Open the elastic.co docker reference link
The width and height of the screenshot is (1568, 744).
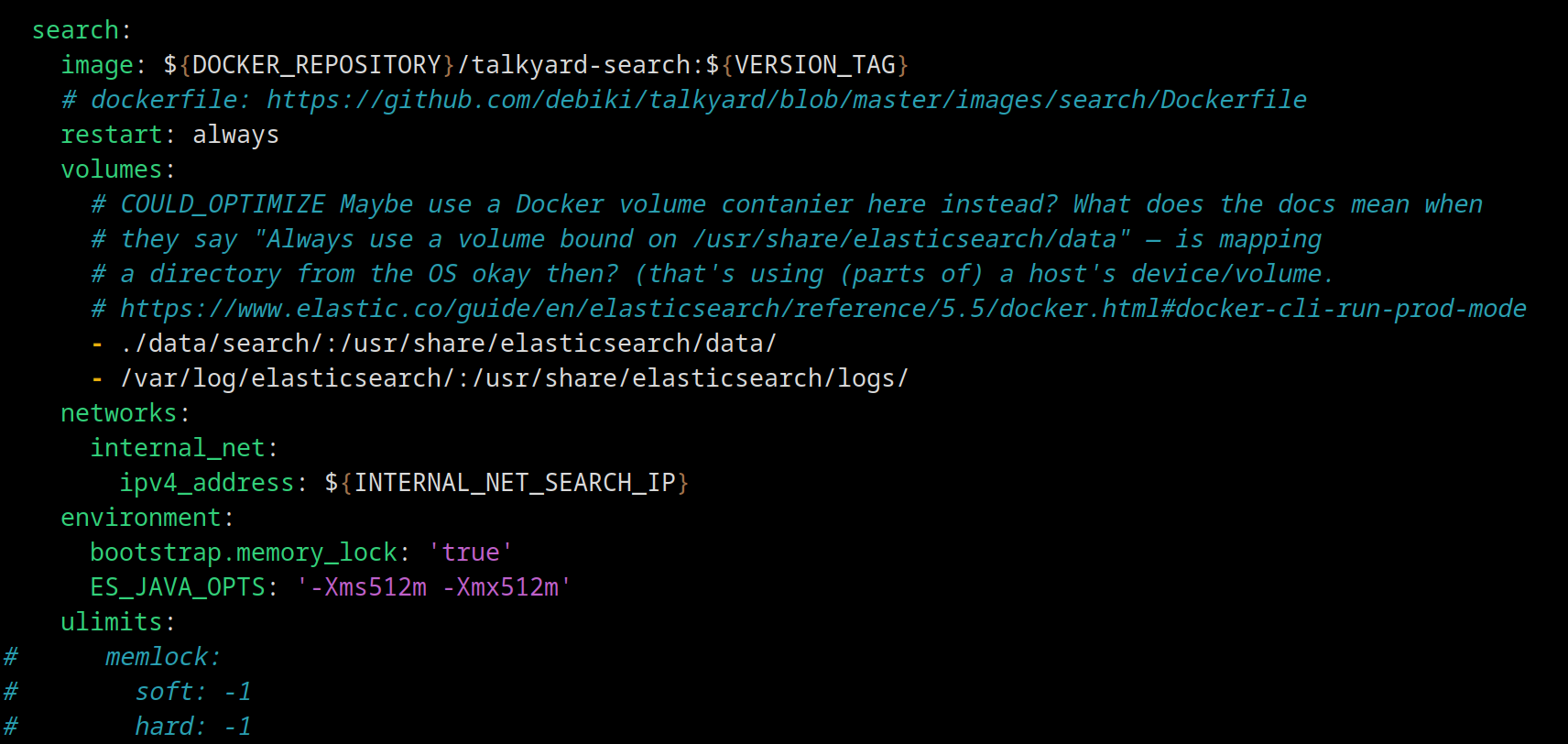pos(822,309)
